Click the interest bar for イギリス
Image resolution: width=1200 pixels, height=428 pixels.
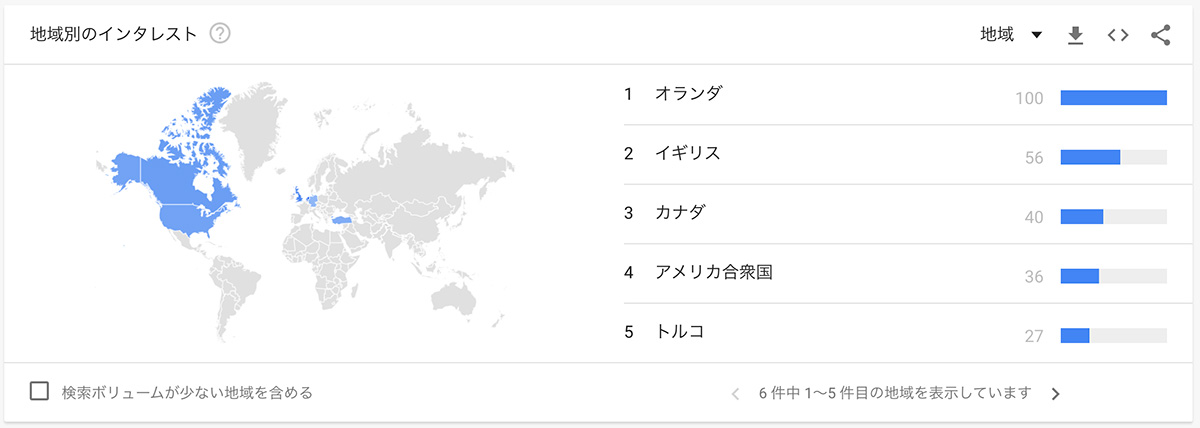(1113, 157)
